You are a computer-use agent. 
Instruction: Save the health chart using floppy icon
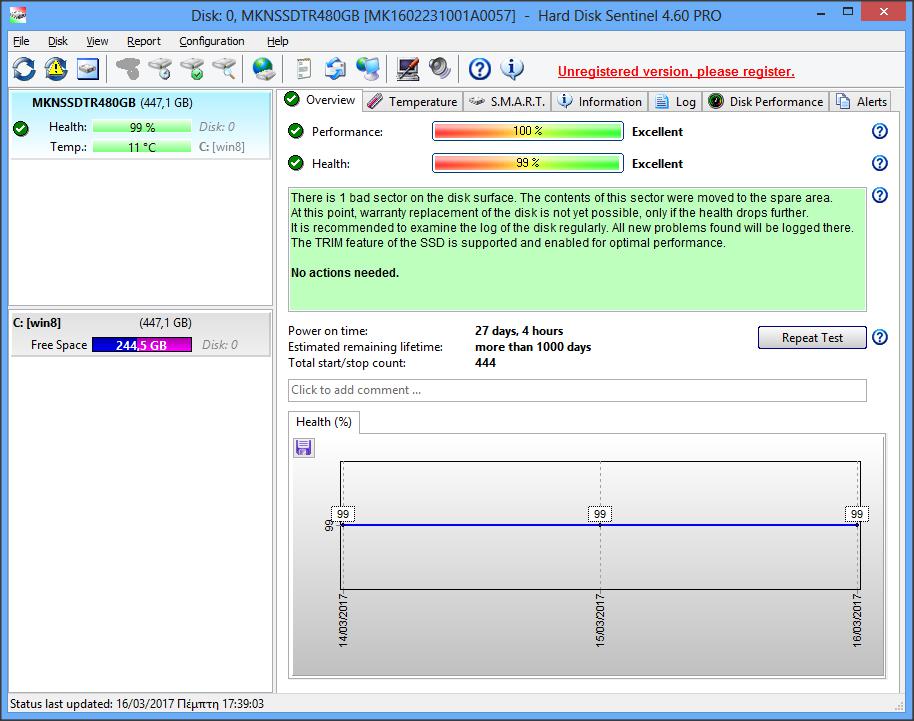(x=303, y=448)
